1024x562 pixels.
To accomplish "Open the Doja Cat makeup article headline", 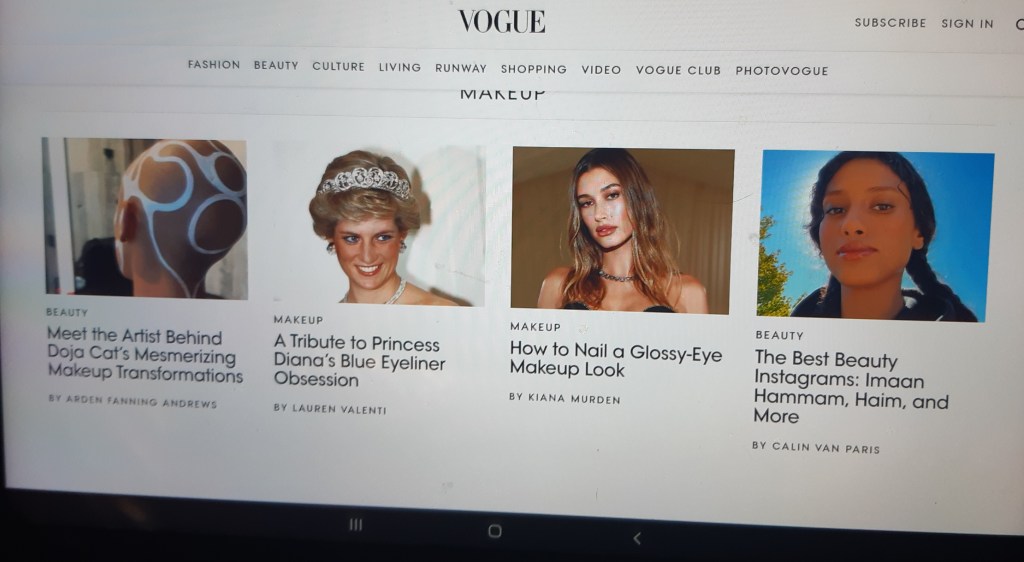I will (144, 355).
